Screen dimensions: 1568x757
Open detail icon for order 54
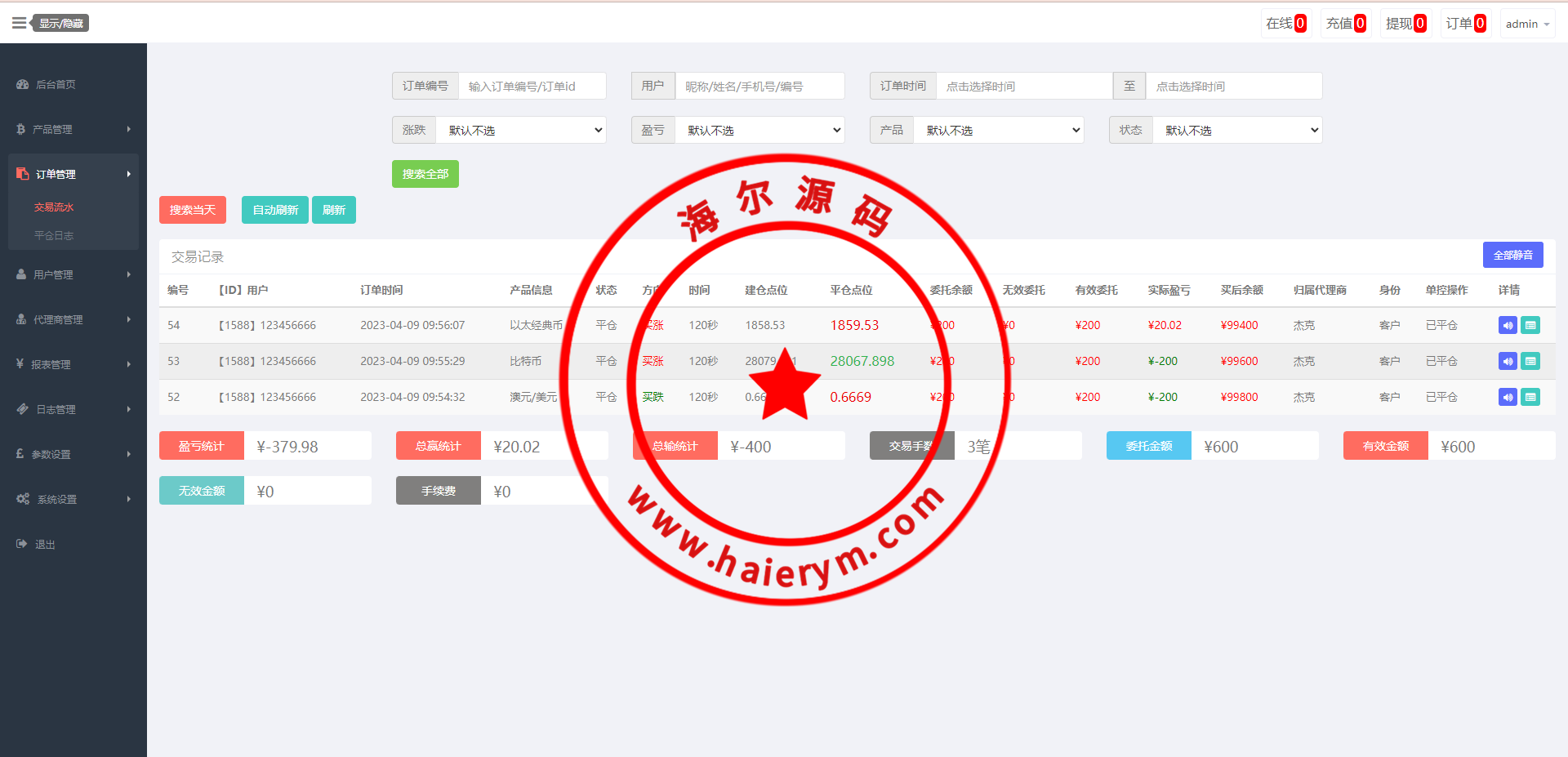pos(1530,325)
